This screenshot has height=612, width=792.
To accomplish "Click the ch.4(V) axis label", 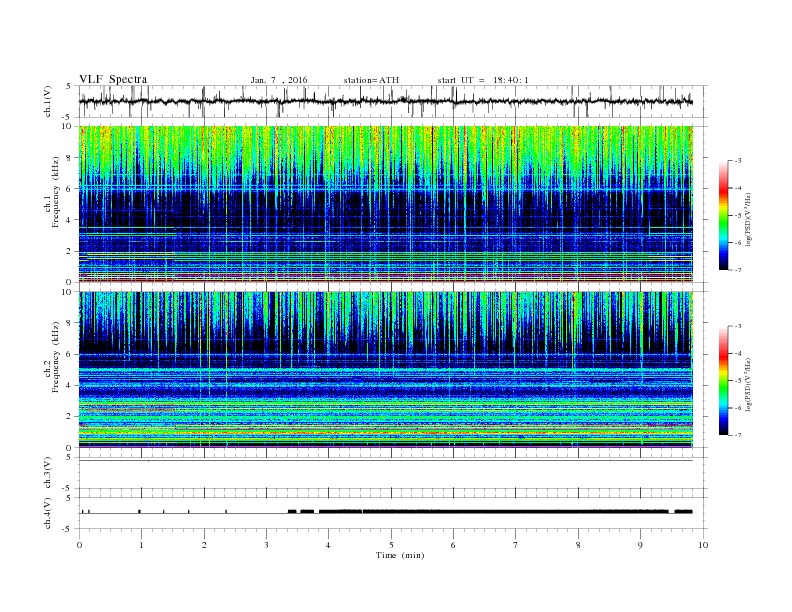I will (48, 513).
